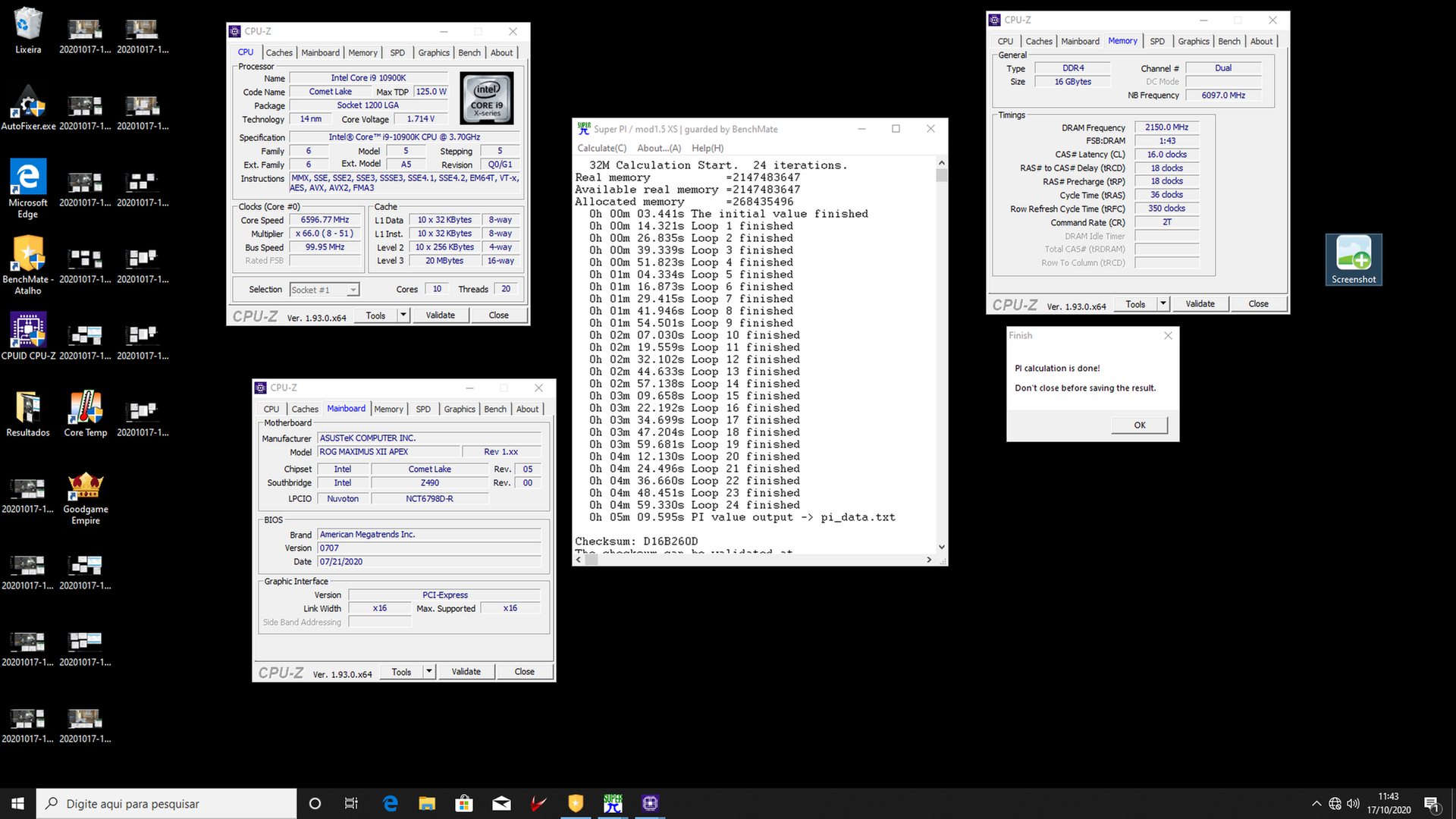Click the 'x 66.0 ( 8 - 51 )' Multiplier value
Image resolution: width=1456 pixels, height=819 pixels.
pos(325,234)
